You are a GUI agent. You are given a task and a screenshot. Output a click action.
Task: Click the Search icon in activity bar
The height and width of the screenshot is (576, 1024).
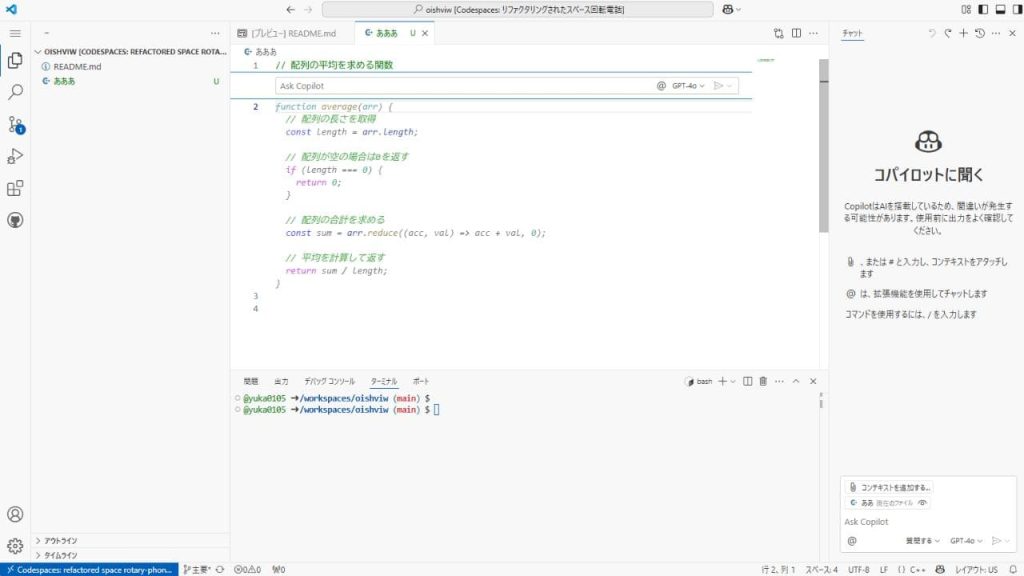coord(15,92)
